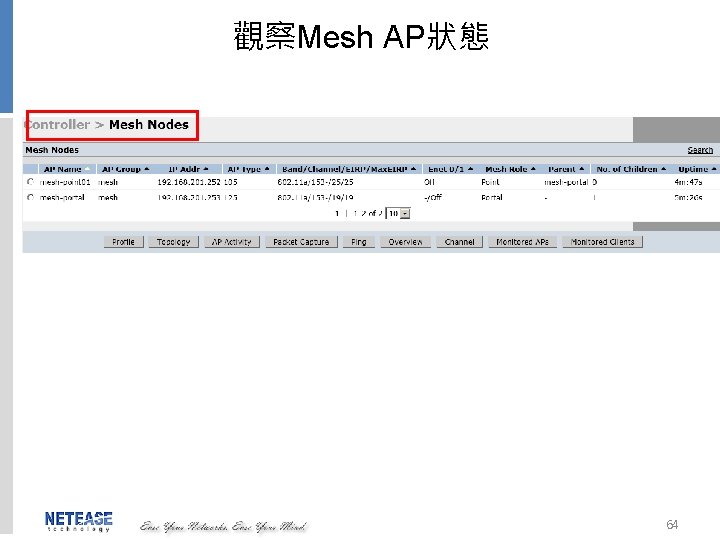Sort by IP Addr column
Screen dimensions: 720x540
point(188,169)
